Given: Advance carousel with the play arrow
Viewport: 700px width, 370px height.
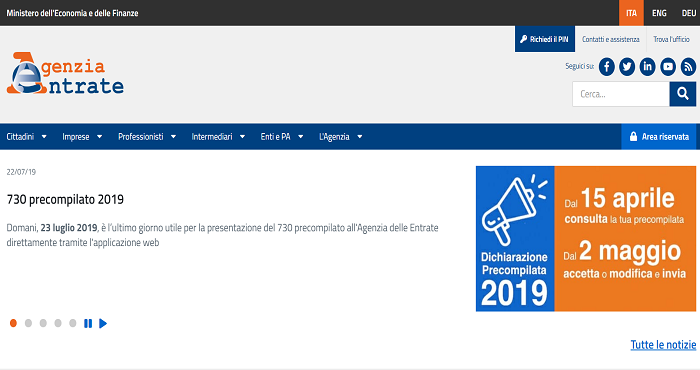Looking at the screenshot, I should click(103, 323).
